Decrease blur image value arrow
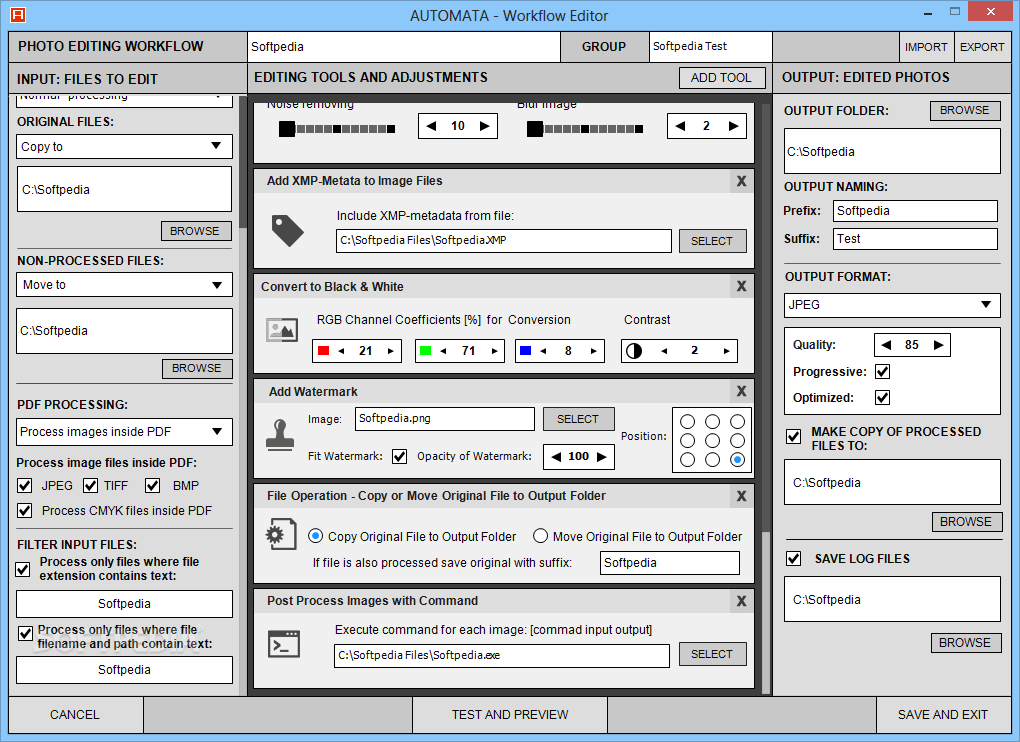This screenshot has height=742, width=1020. coord(680,126)
